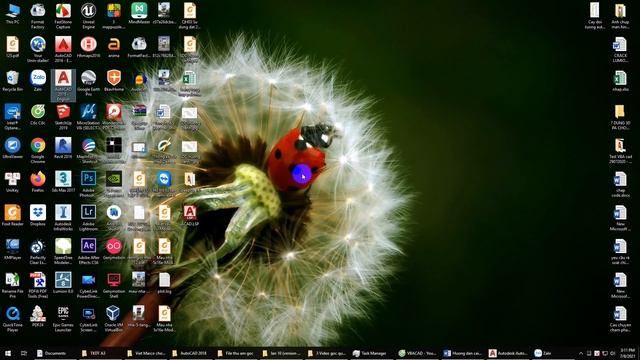The width and height of the screenshot is (640, 360).
Task: Open the Cốc Cốc browser shortcut
Action: click(x=38, y=114)
